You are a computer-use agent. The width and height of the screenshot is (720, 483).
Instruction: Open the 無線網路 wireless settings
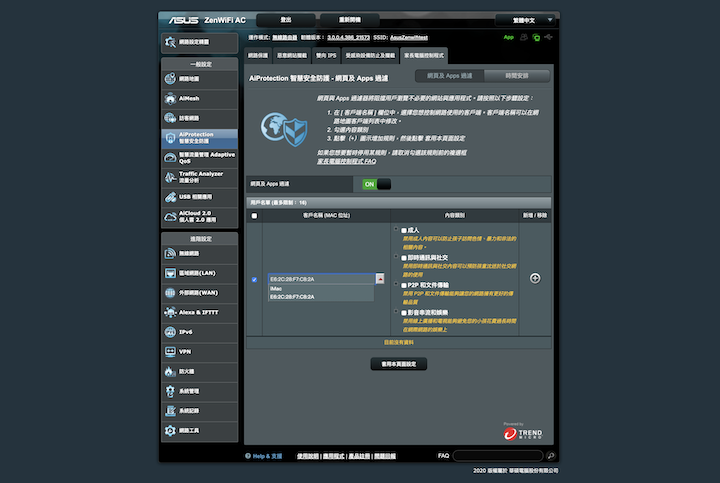point(199,253)
